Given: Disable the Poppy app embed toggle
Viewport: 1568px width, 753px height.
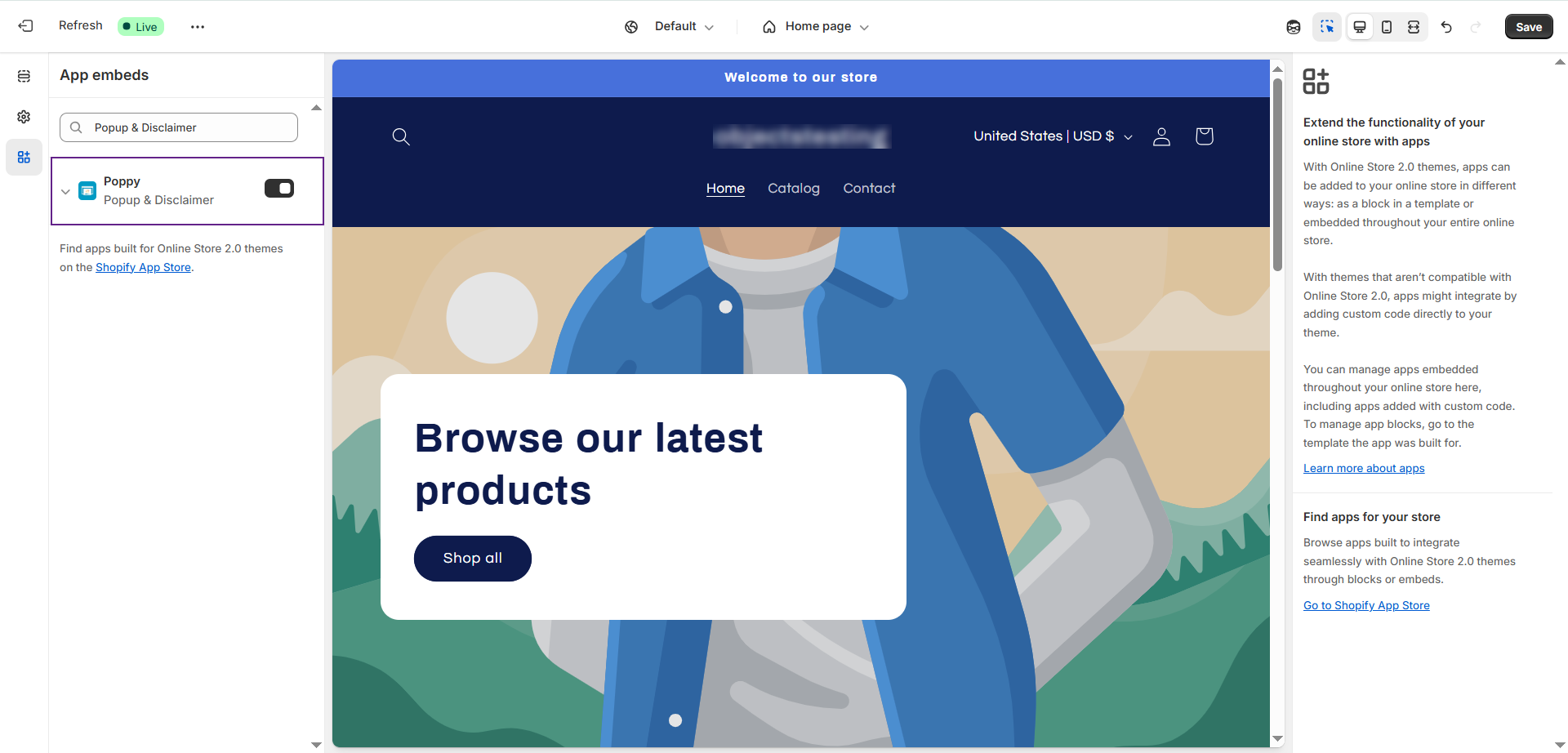Looking at the screenshot, I should (279, 189).
